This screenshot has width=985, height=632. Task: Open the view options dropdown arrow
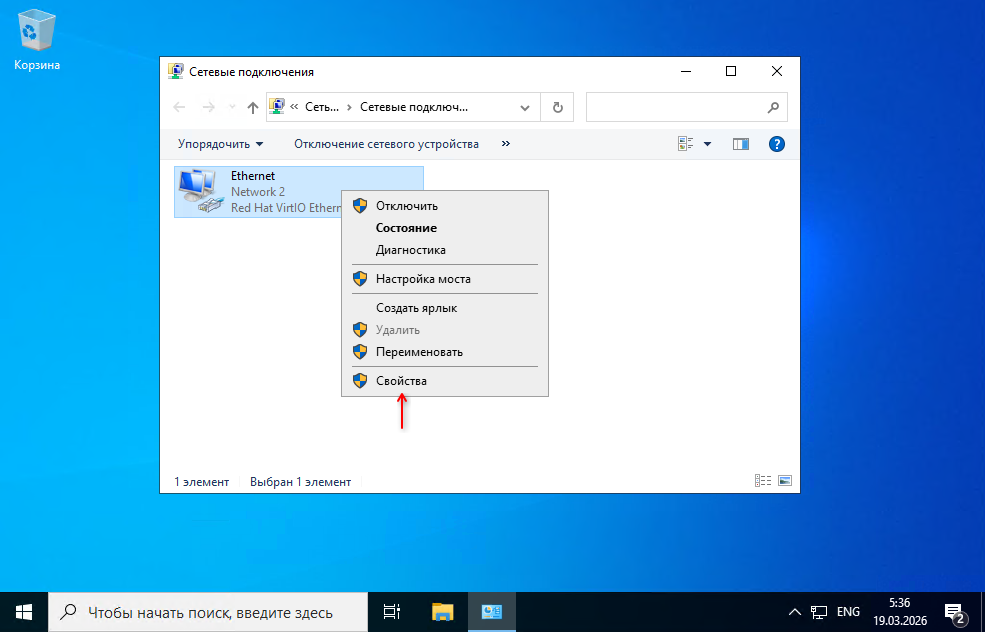707,144
